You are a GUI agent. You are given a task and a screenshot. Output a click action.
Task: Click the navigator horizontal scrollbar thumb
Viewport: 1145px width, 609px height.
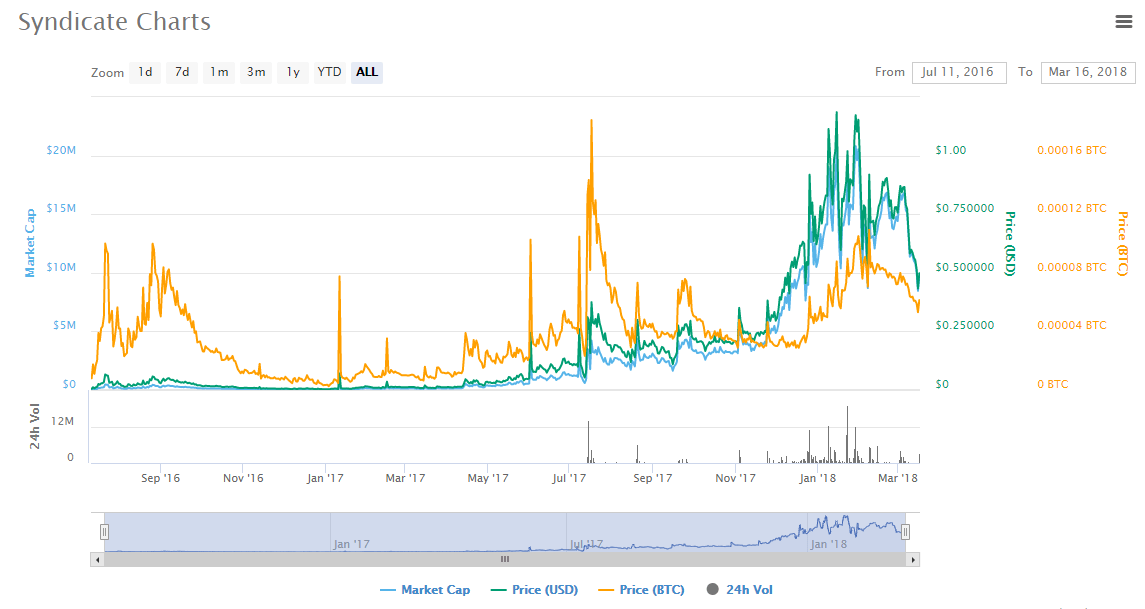505,560
